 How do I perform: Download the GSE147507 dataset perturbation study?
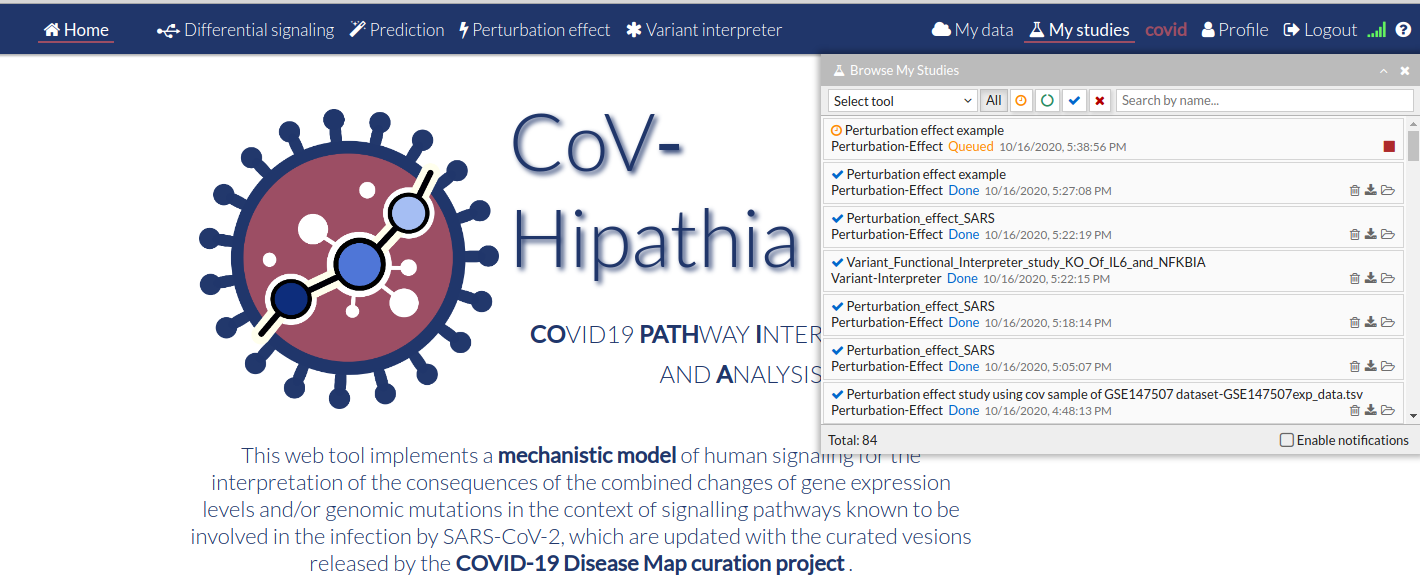1371,411
